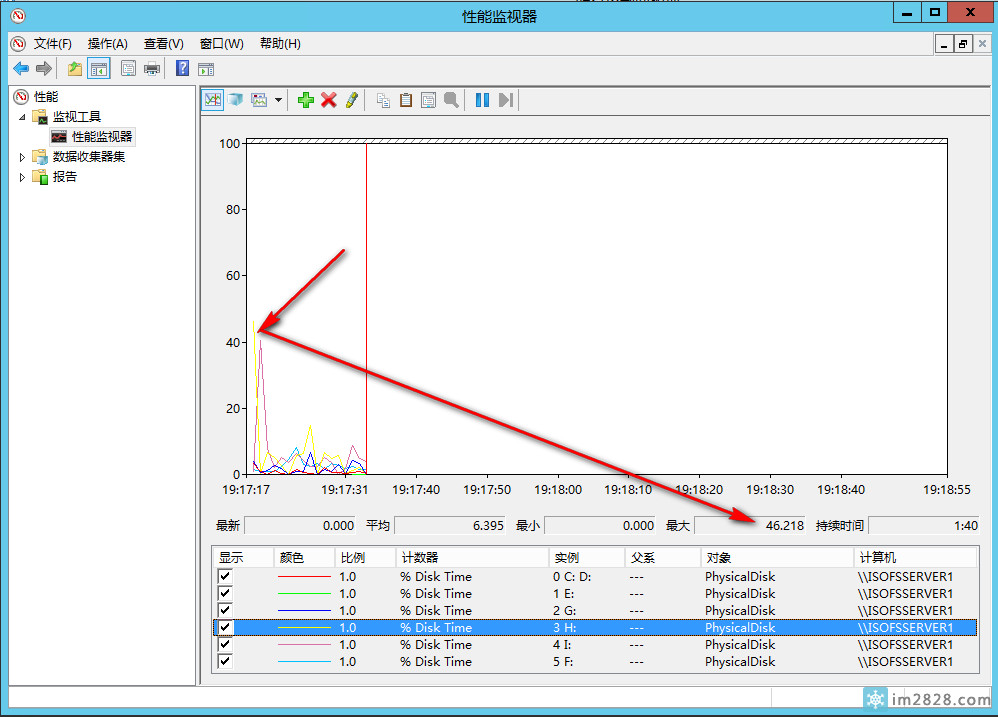Select 性能监视器 in the tree

101,137
